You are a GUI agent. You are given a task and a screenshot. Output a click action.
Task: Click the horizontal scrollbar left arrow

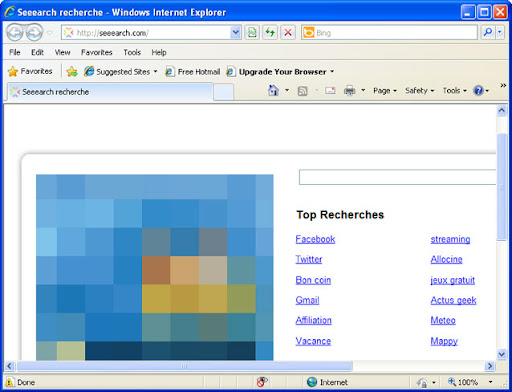pyautogui.click(x=10, y=366)
